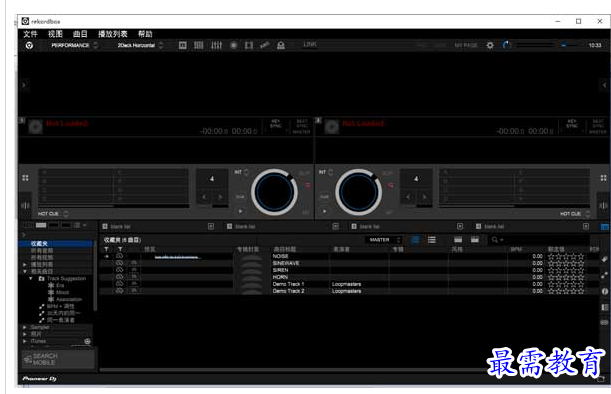Image resolution: width=611 pixels, height=394 pixels.
Task: Open the info icon on right sidebar
Action: point(604,291)
